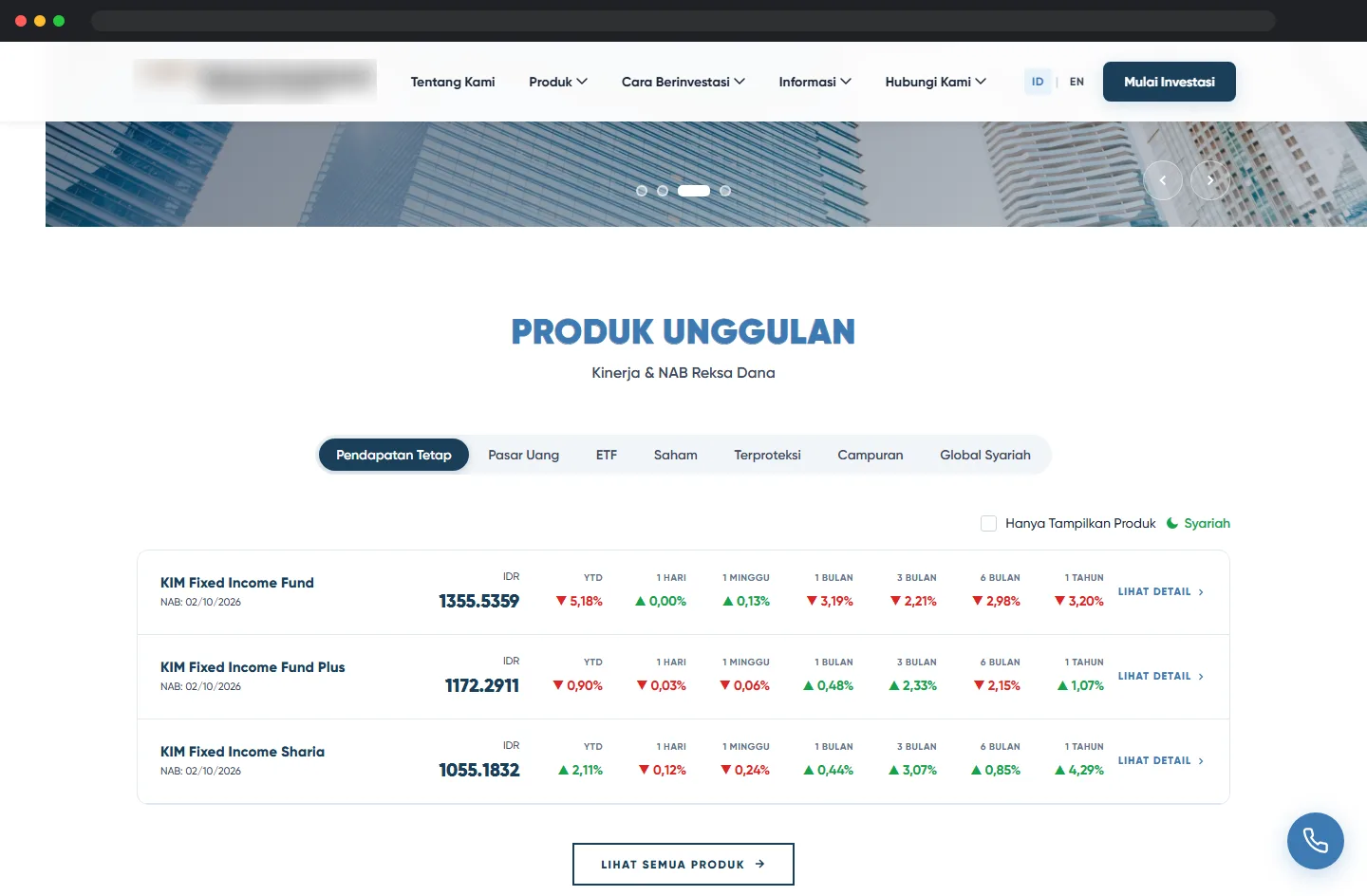The image size is (1367, 896).
Task: Click the NAB value 1055.1832
Action: [479, 770]
